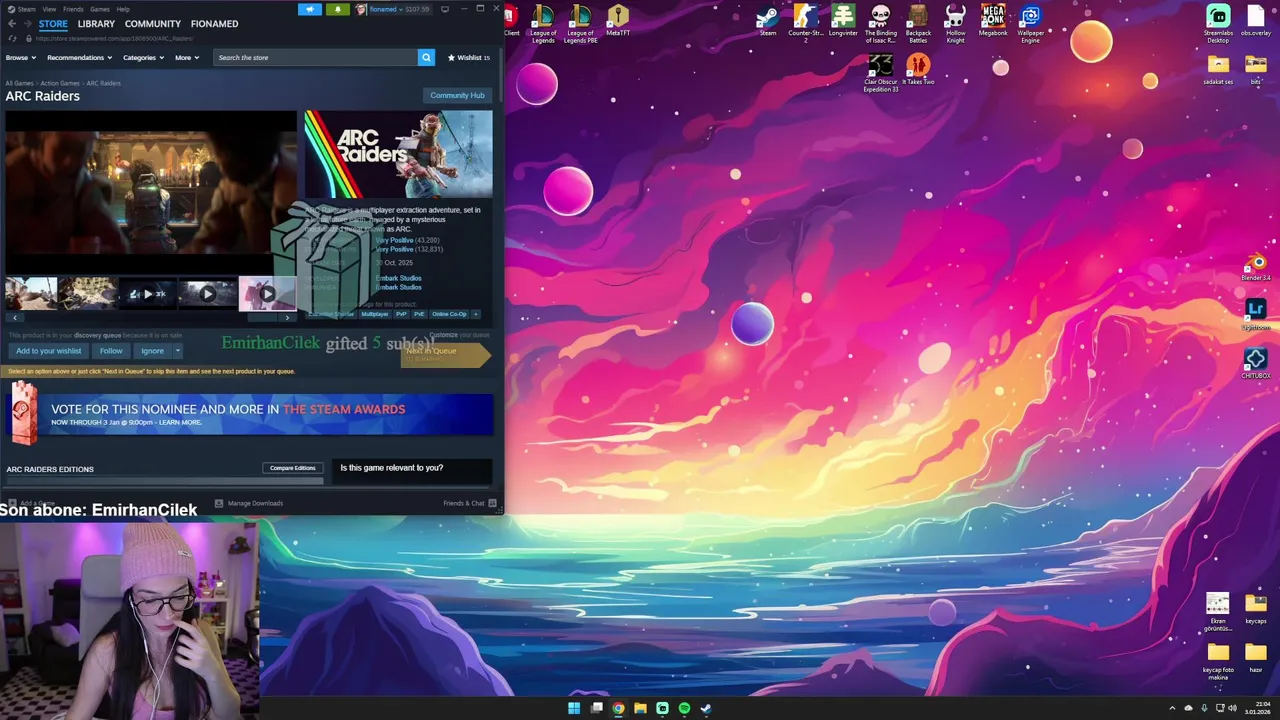The width and height of the screenshot is (1280, 720).
Task: Go forward with Steam's forward arrow
Action: click(27, 24)
